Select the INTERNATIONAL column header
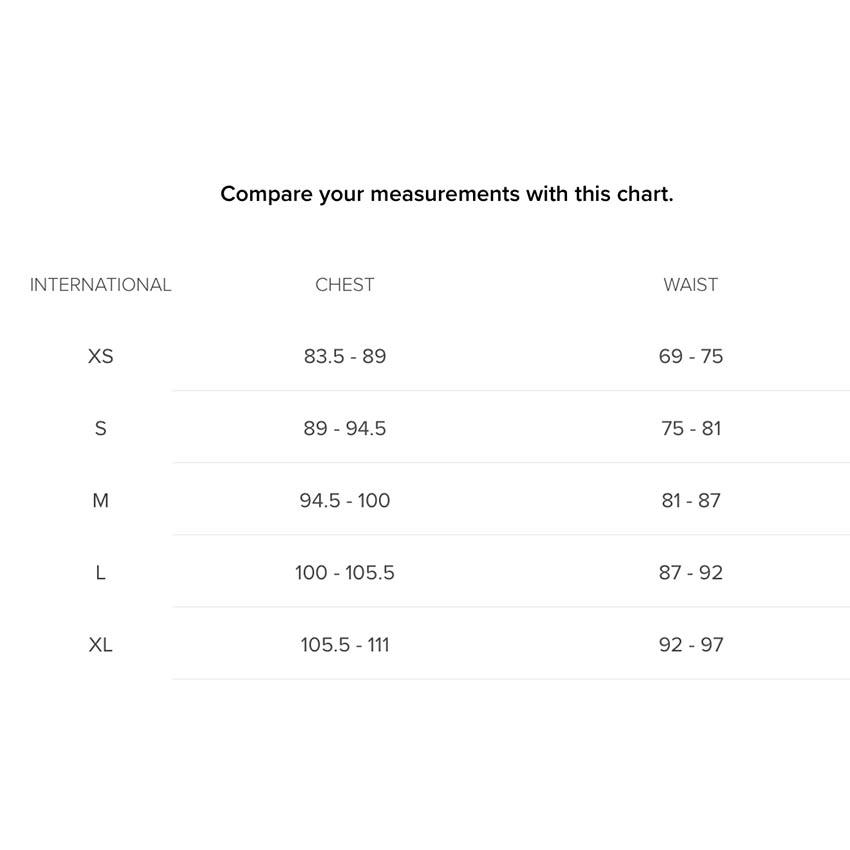The height and width of the screenshot is (850, 850). pyautogui.click(x=100, y=285)
